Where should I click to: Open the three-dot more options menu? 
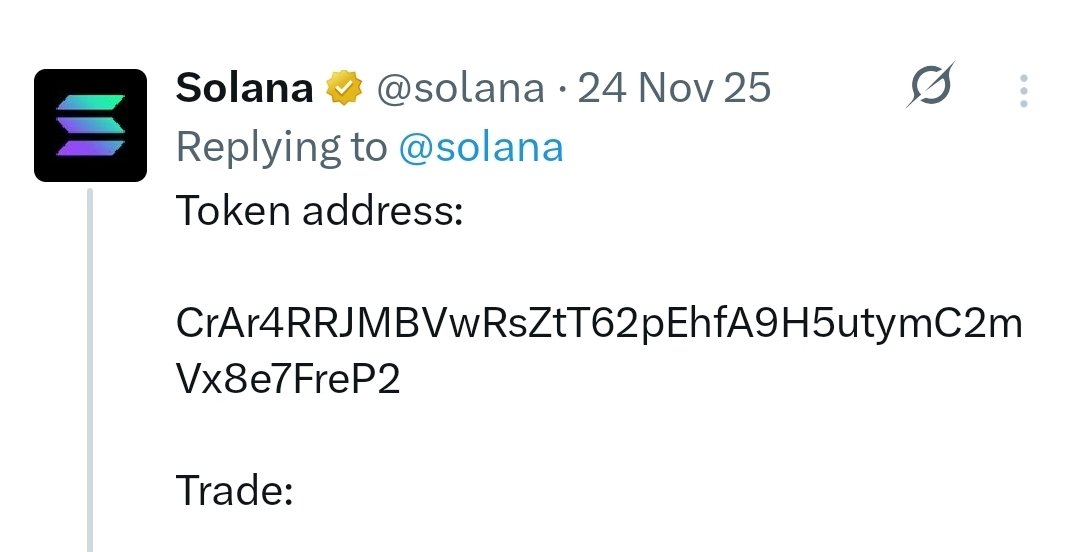click(1023, 91)
